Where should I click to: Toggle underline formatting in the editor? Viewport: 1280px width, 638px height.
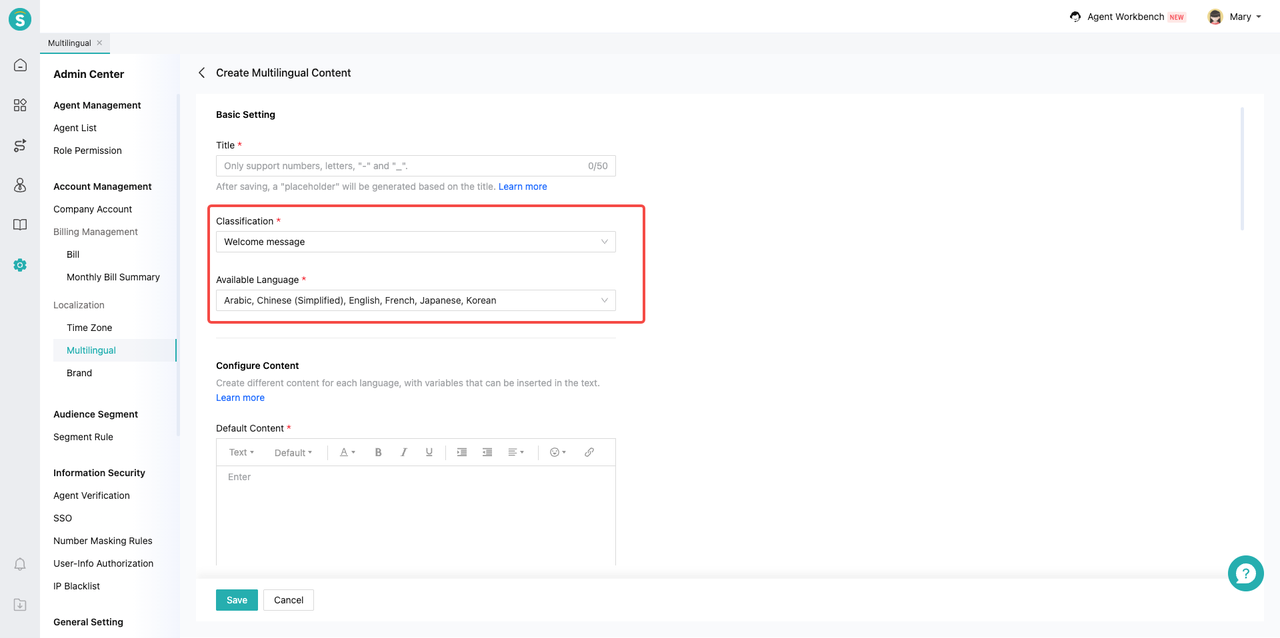coord(429,452)
